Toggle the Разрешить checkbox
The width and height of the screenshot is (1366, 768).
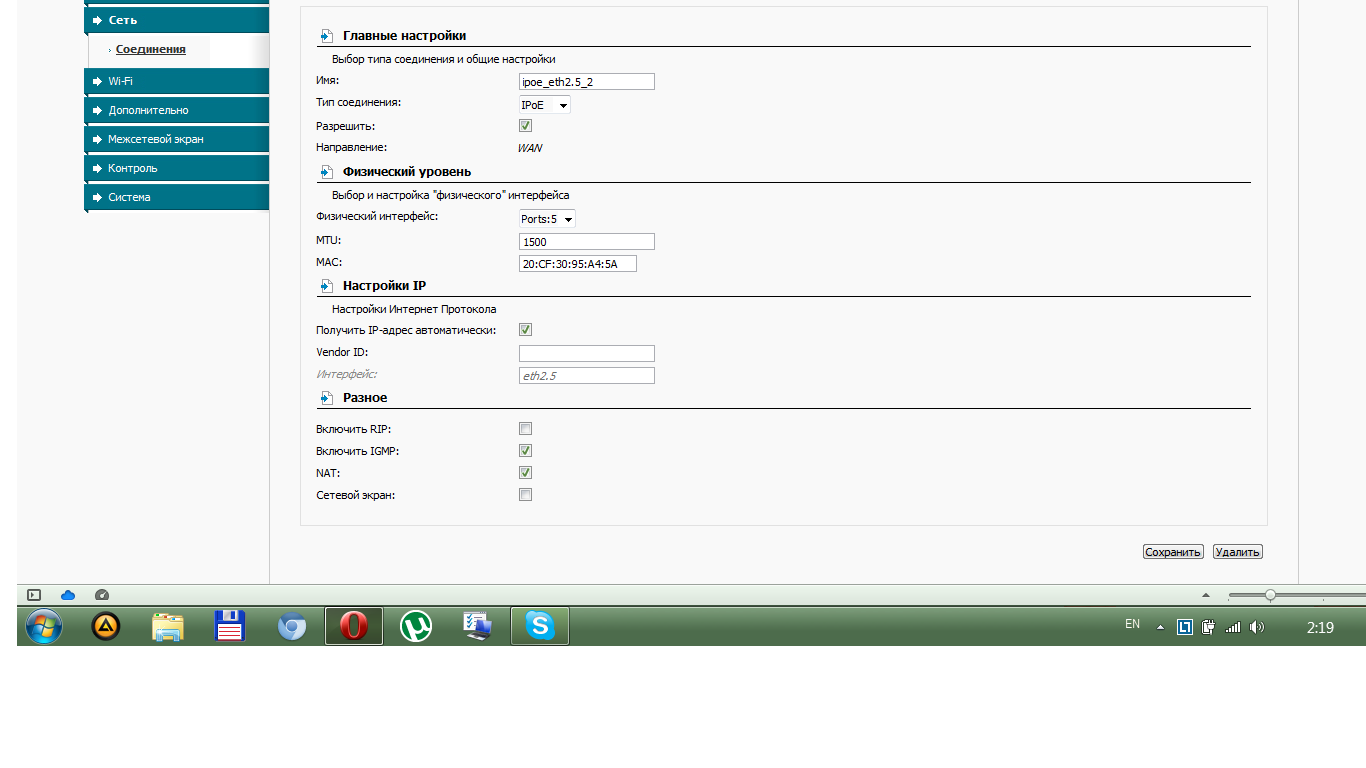(525, 126)
